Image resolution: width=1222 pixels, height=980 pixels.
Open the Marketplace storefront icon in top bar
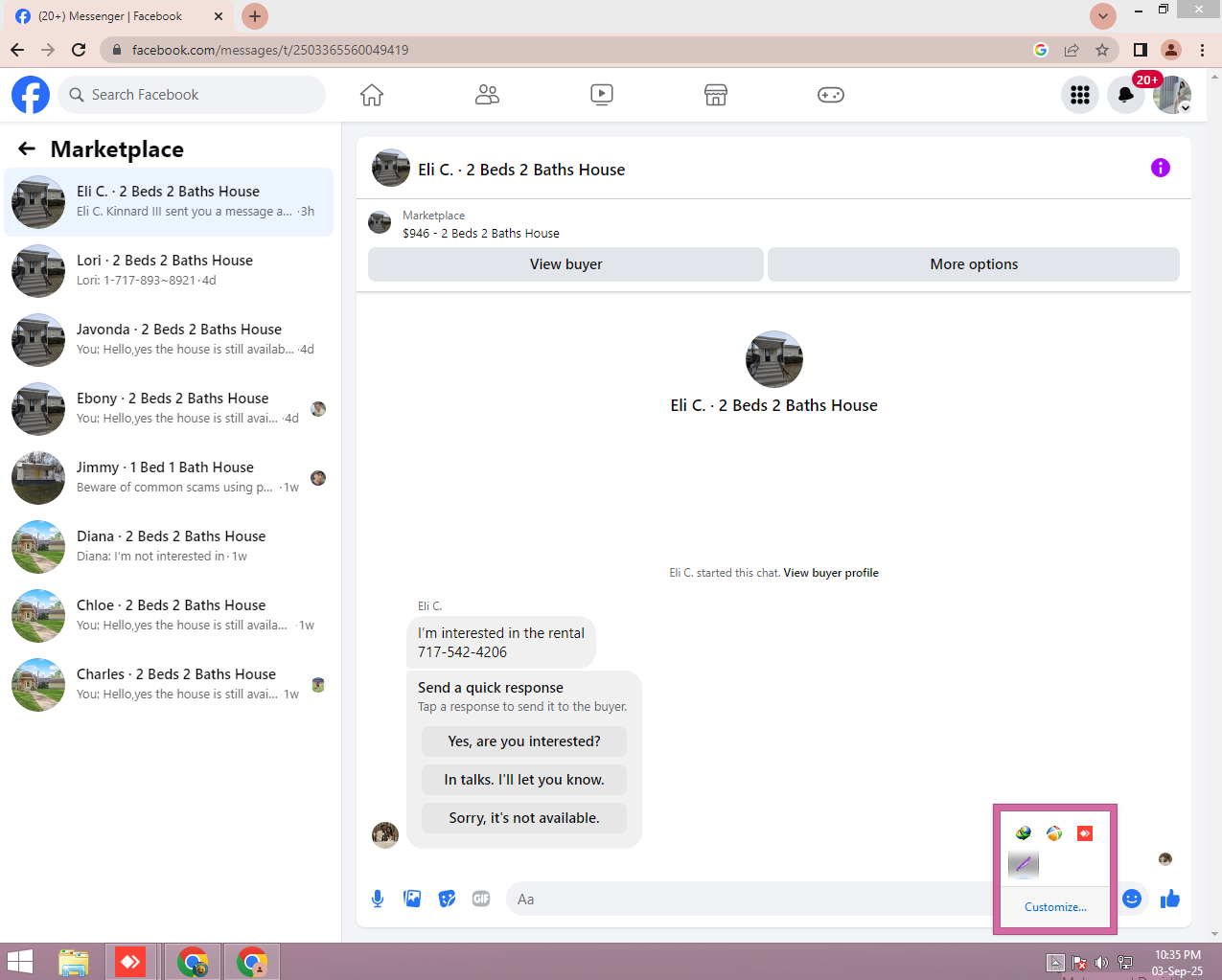pyautogui.click(x=716, y=95)
